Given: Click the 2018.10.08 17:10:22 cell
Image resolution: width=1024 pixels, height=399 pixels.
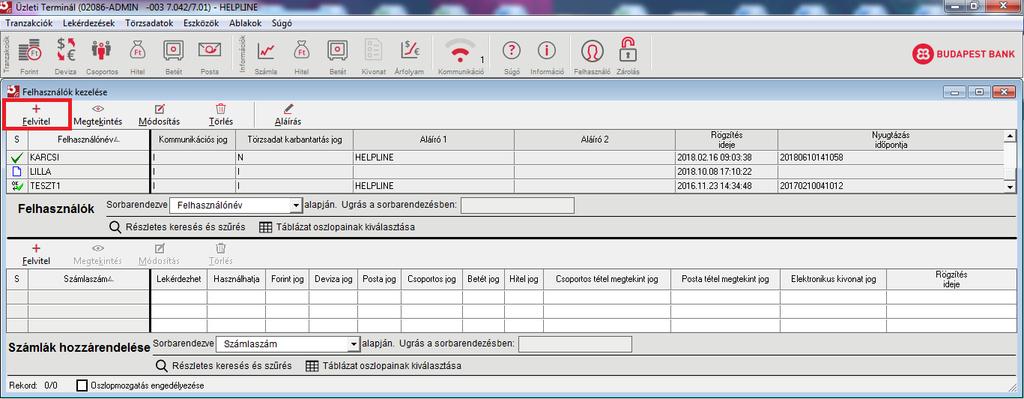Looking at the screenshot, I should tap(726, 171).
